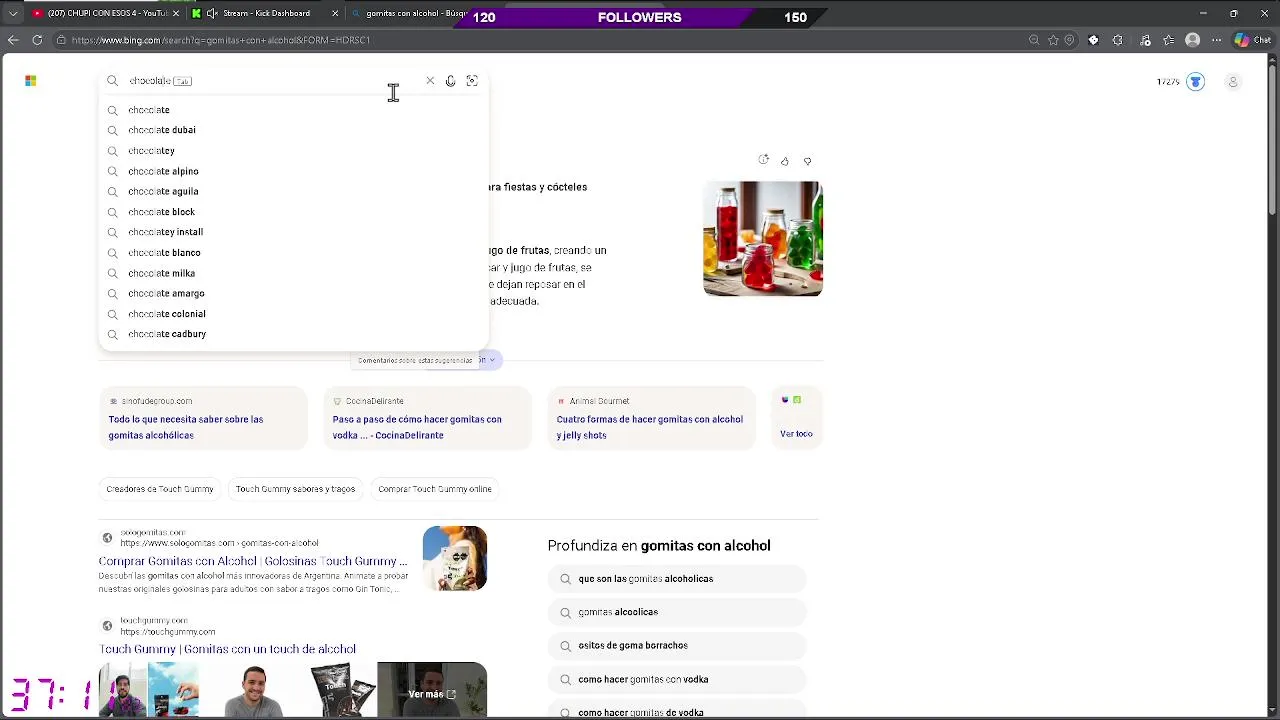Open the browser profile avatar

(1192, 40)
